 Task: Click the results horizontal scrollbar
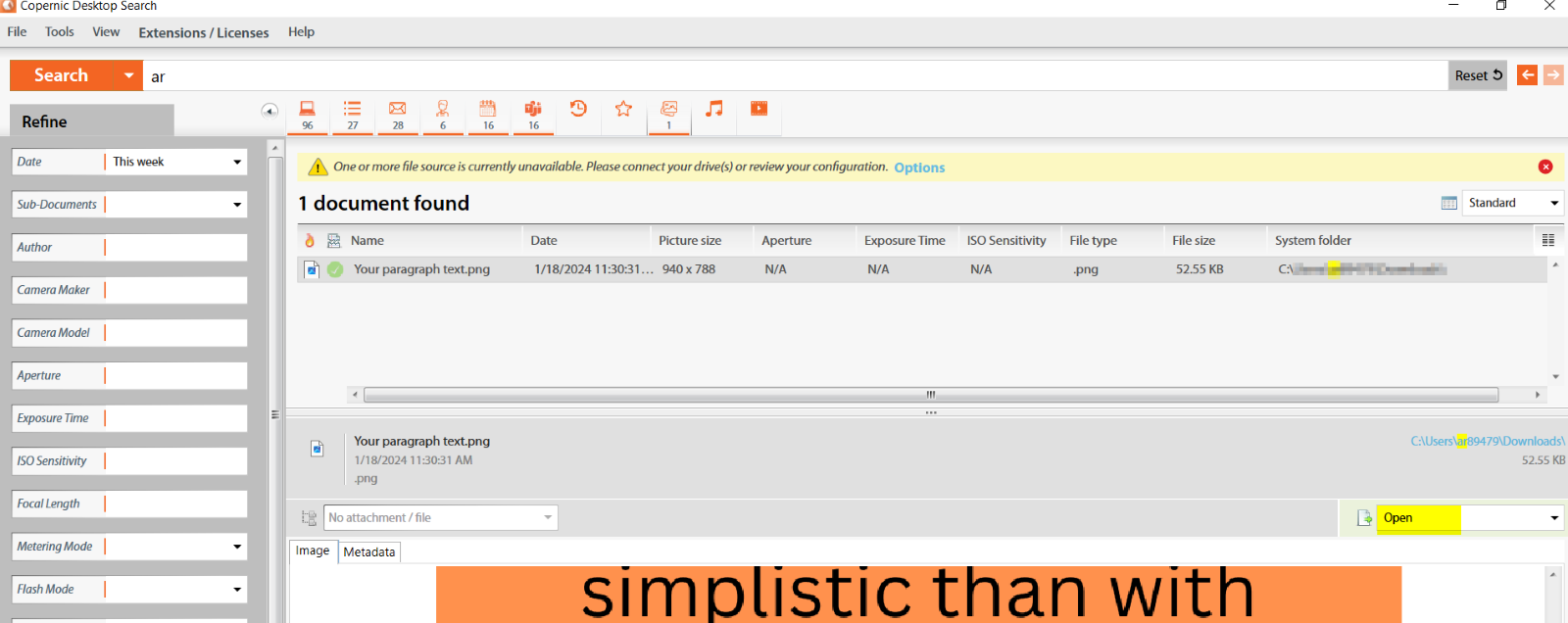[931, 395]
